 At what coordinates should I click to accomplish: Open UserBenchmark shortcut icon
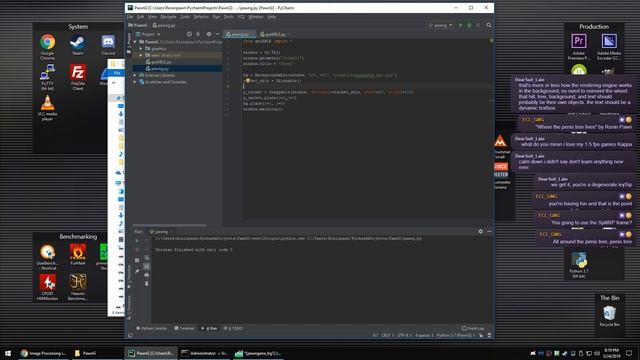[x=47, y=257]
